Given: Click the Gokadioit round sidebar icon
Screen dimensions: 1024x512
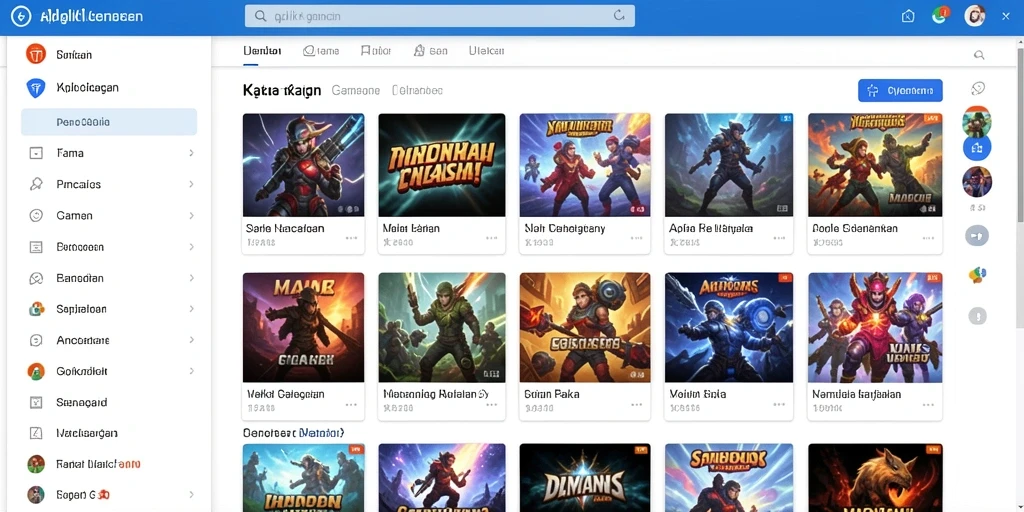Looking at the screenshot, I should pyautogui.click(x=36, y=371).
